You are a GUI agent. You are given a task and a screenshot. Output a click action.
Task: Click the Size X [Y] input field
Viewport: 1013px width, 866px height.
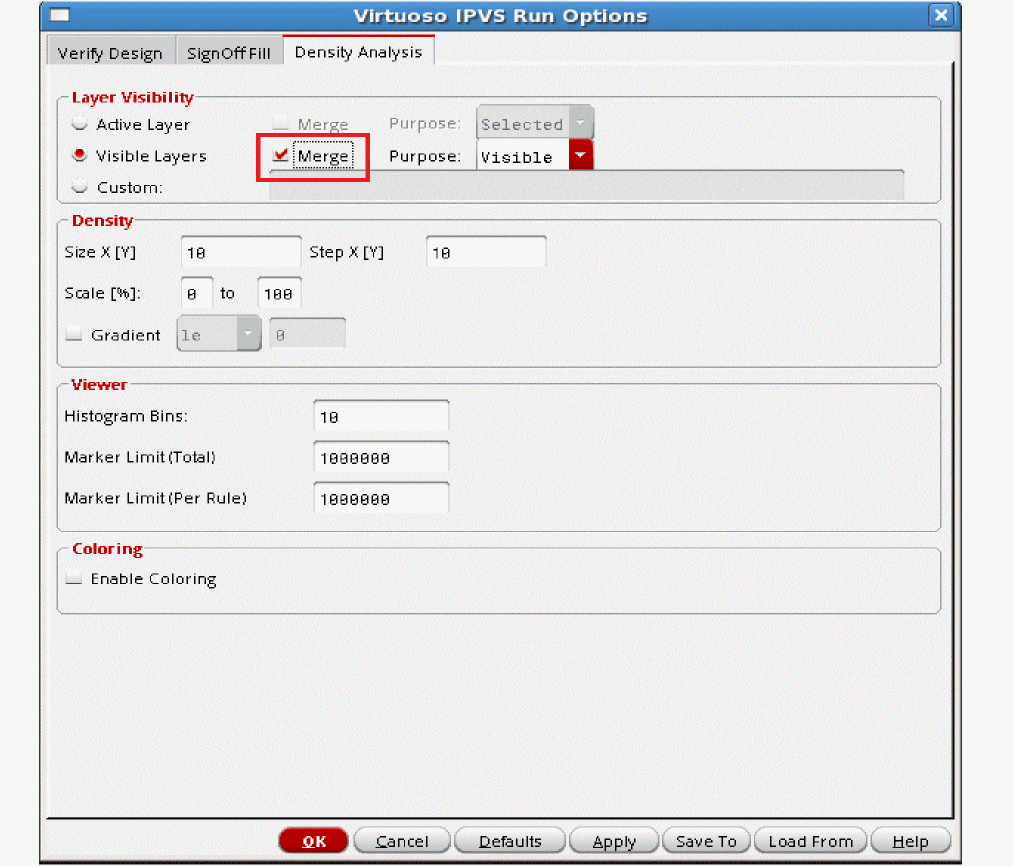click(241, 252)
